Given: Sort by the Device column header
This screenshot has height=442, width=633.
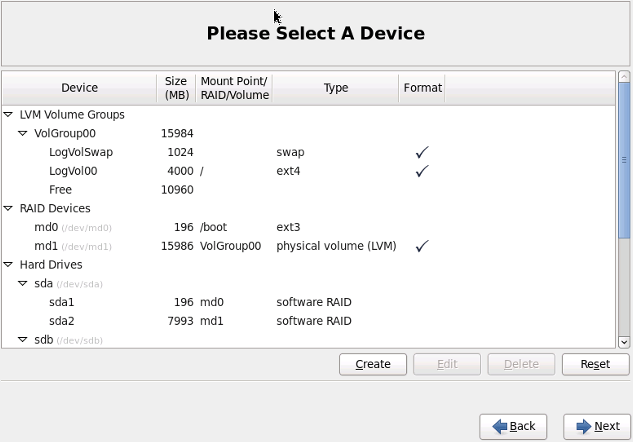Looking at the screenshot, I should 80,88.
